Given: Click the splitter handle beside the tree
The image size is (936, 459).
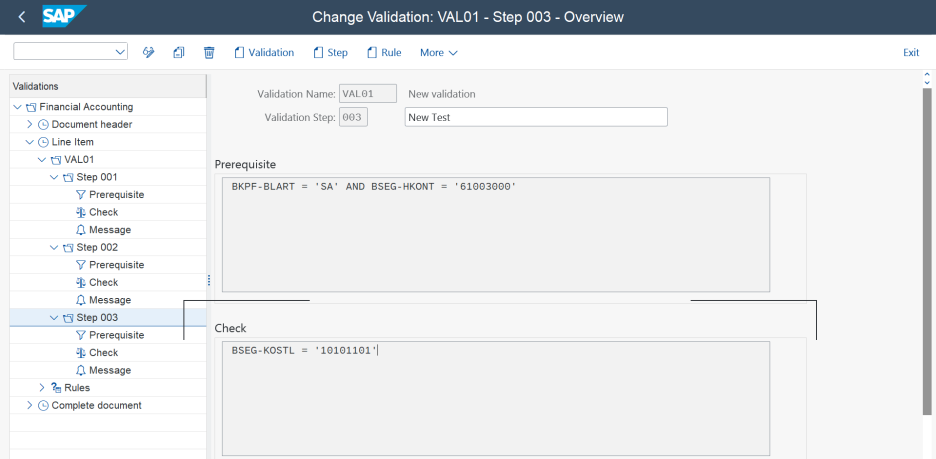Looking at the screenshot, I should pos(209,280).
